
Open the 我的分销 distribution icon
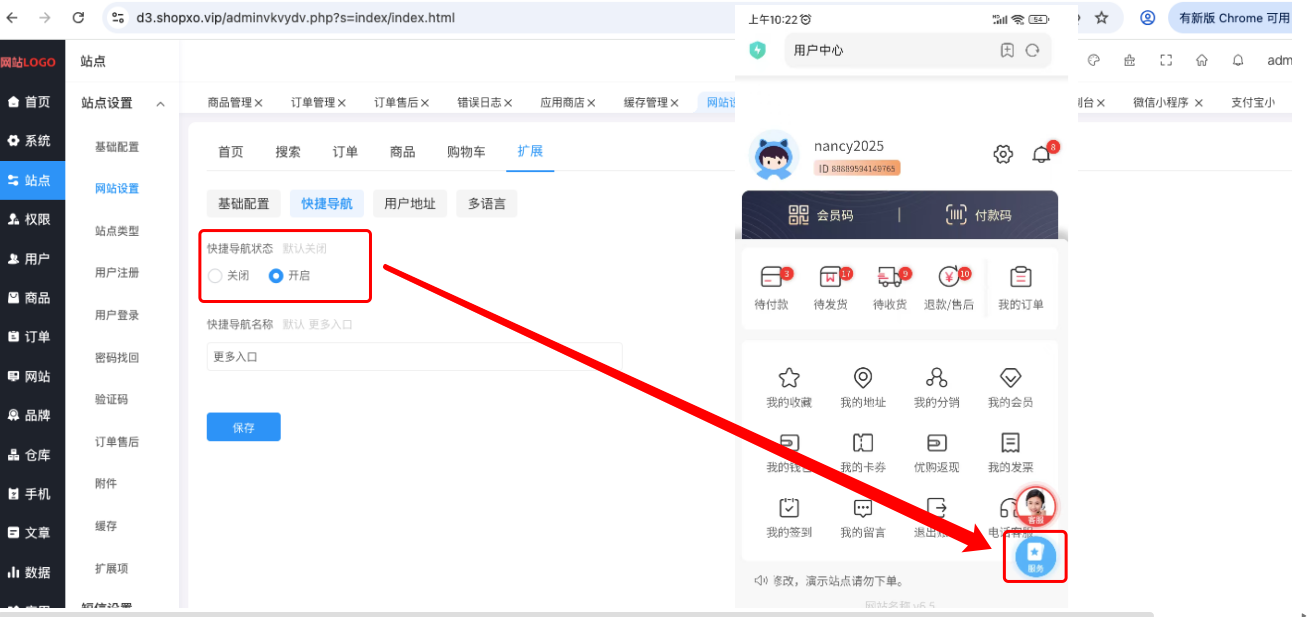point(937,377)
